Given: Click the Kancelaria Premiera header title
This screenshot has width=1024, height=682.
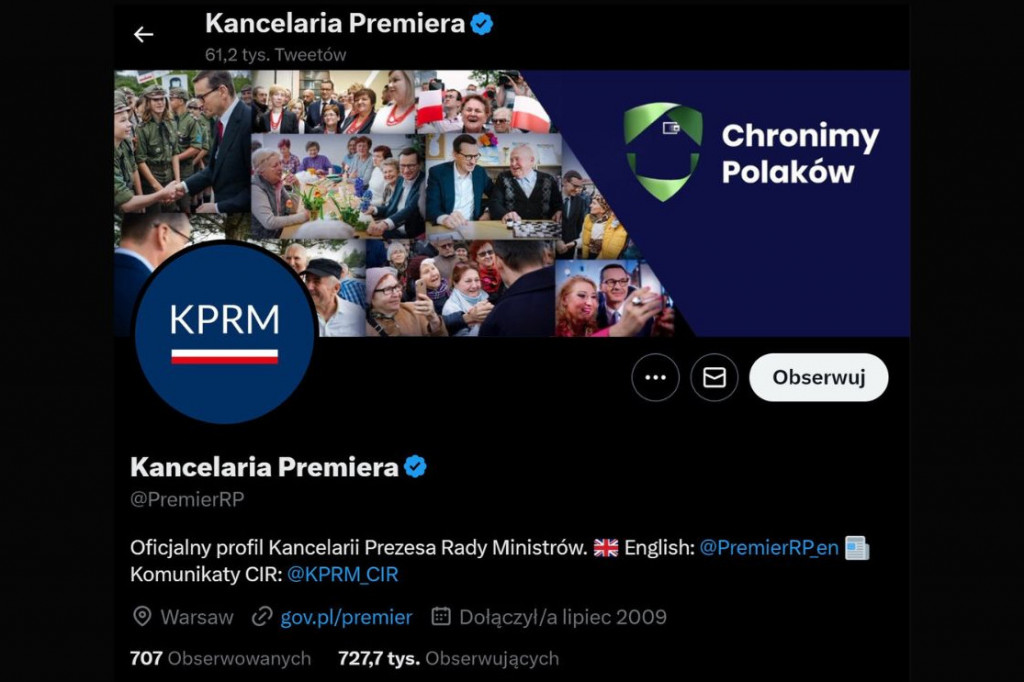Looking at the screenshot, I should click(x=334, y=24).
